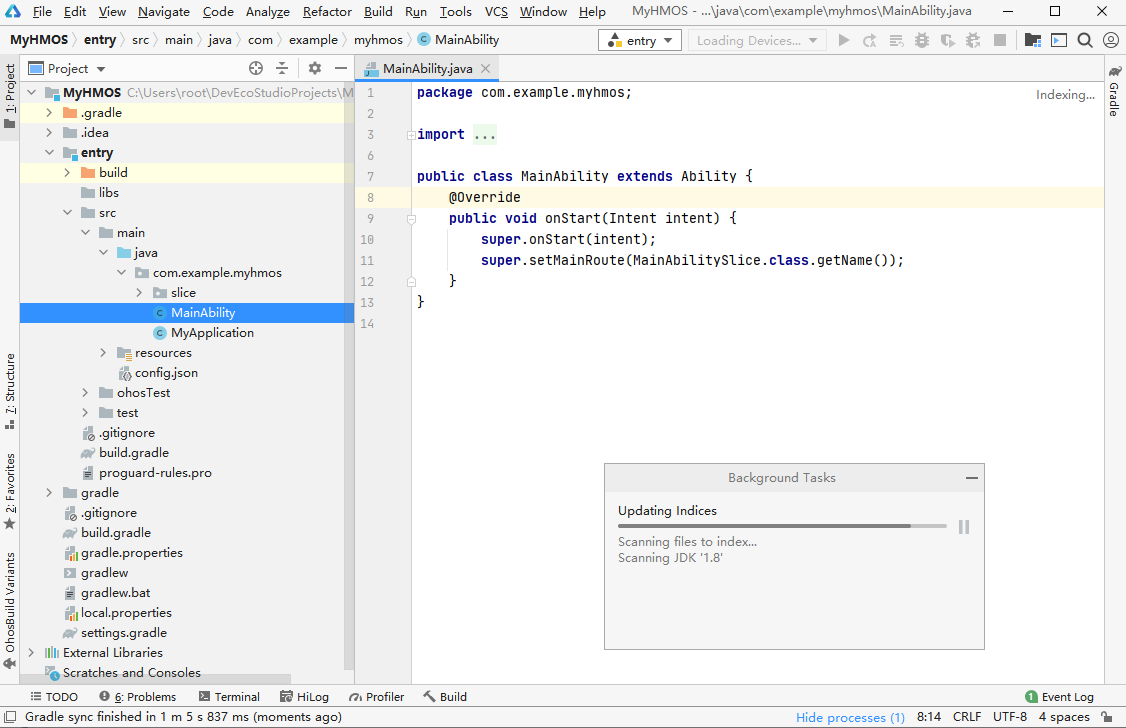Open the Refactor menu
The image size is (1126, 728).
[x=327, y=12]
